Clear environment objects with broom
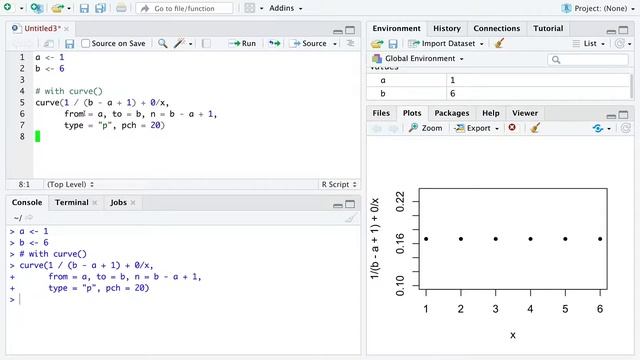 pyautogui.click(x=499, y=43)
